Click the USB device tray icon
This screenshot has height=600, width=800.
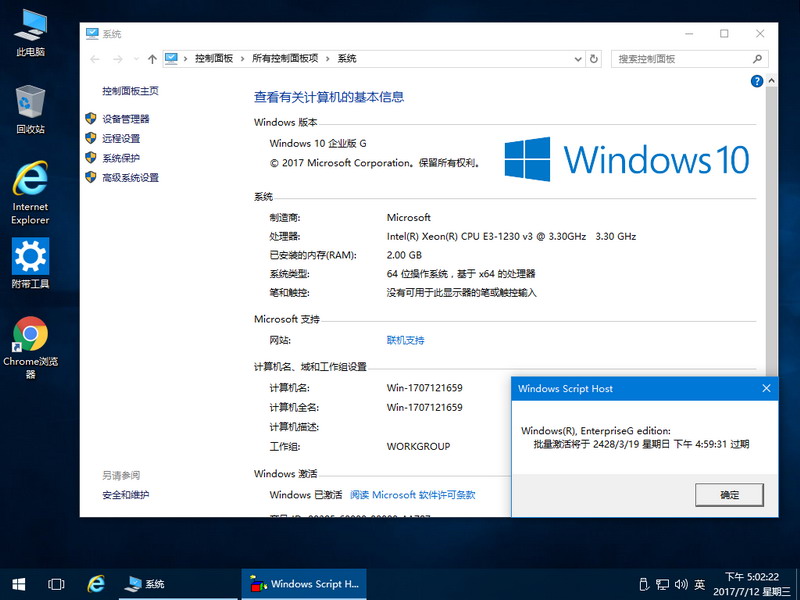643,584
